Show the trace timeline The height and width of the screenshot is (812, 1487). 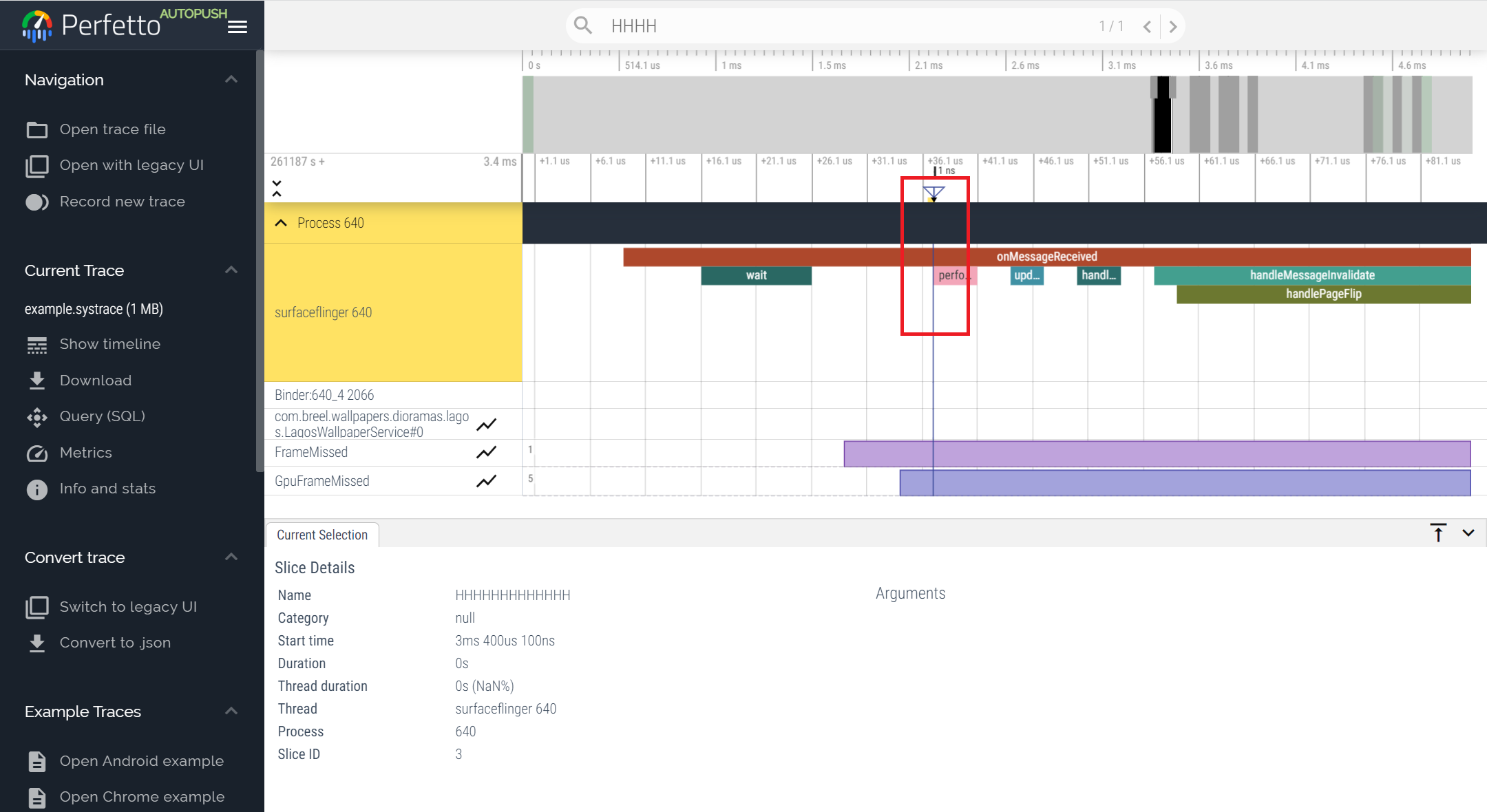click(109, 343)
